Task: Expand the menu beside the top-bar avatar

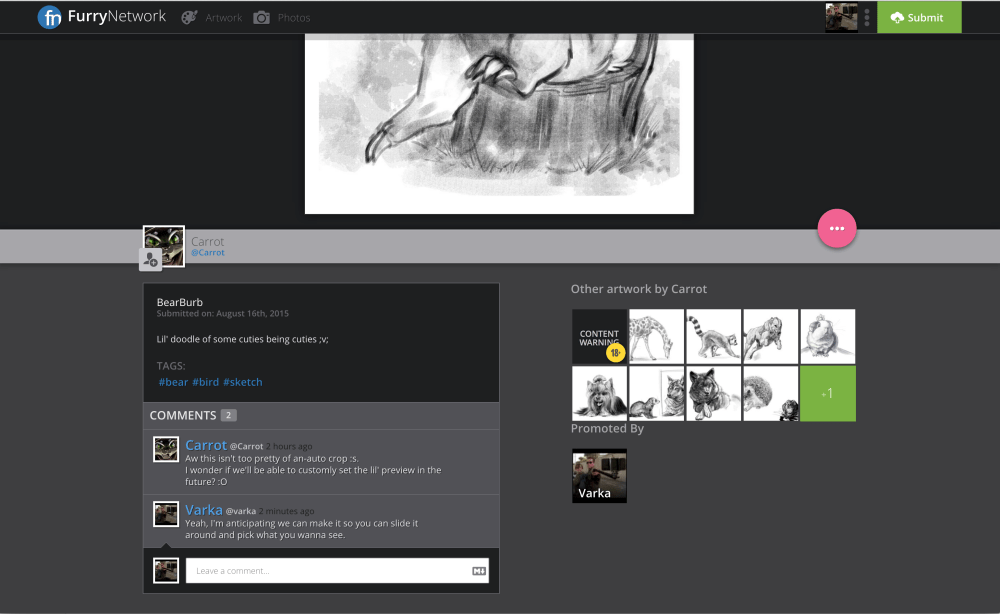Action: click(866, 17)
